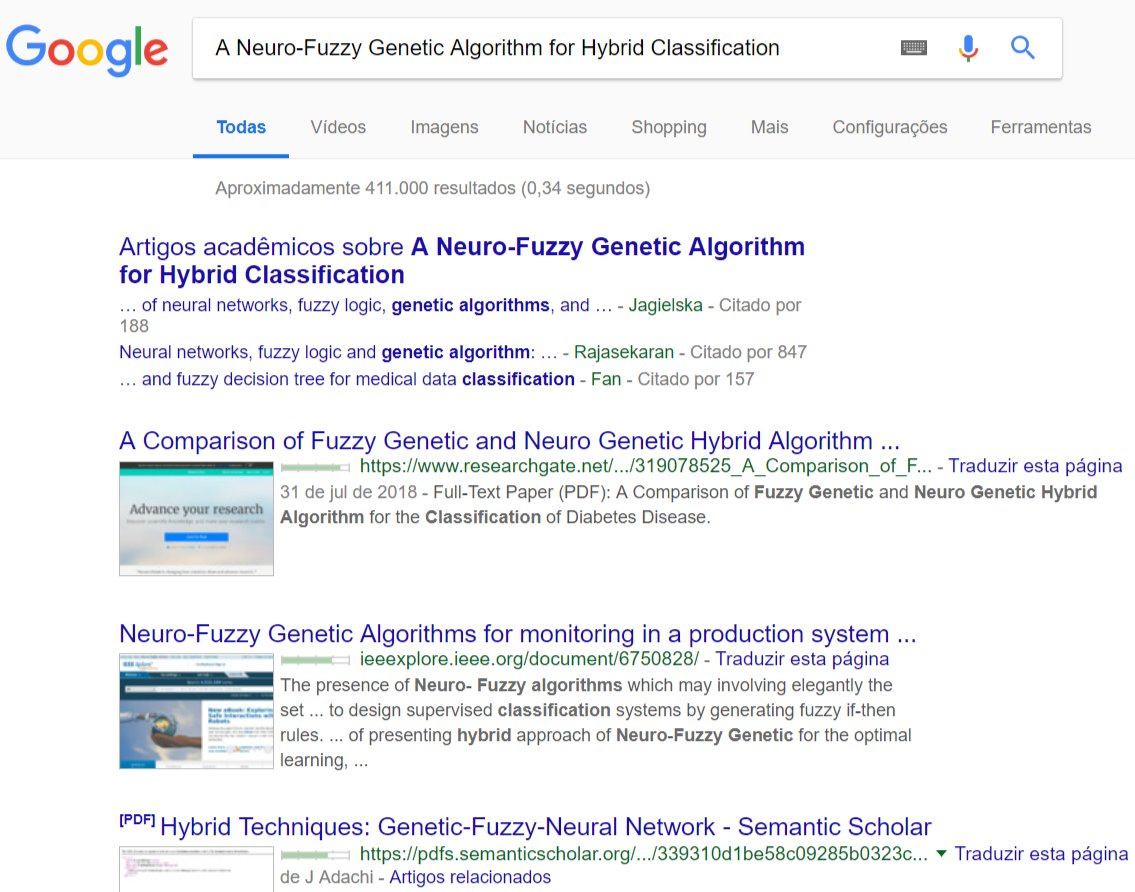Click the ieeexplore.ieee.org URL

tap(529, 660)
